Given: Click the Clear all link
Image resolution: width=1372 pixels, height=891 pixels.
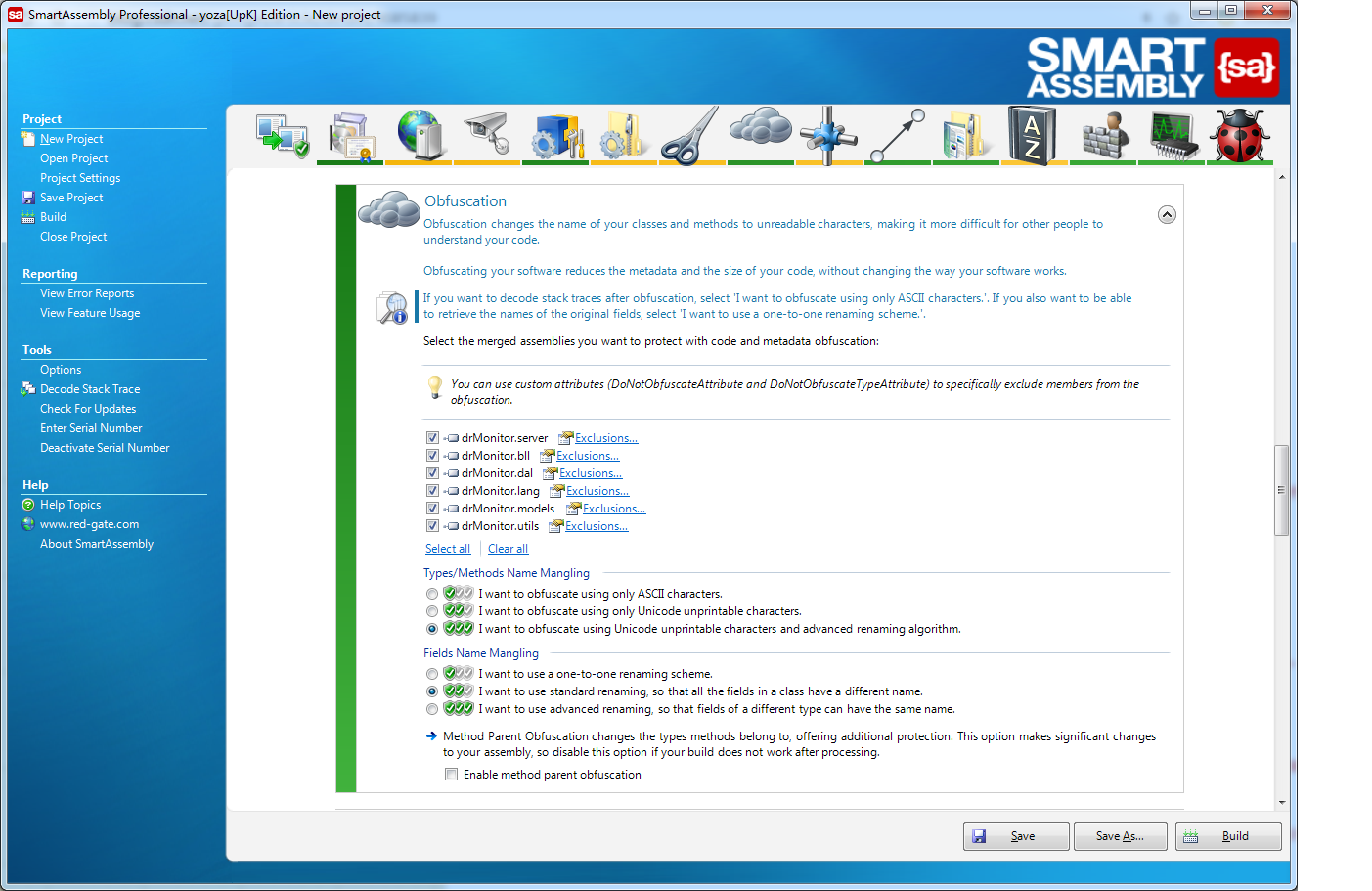Looking at the screenshot, I should [508, 549].
